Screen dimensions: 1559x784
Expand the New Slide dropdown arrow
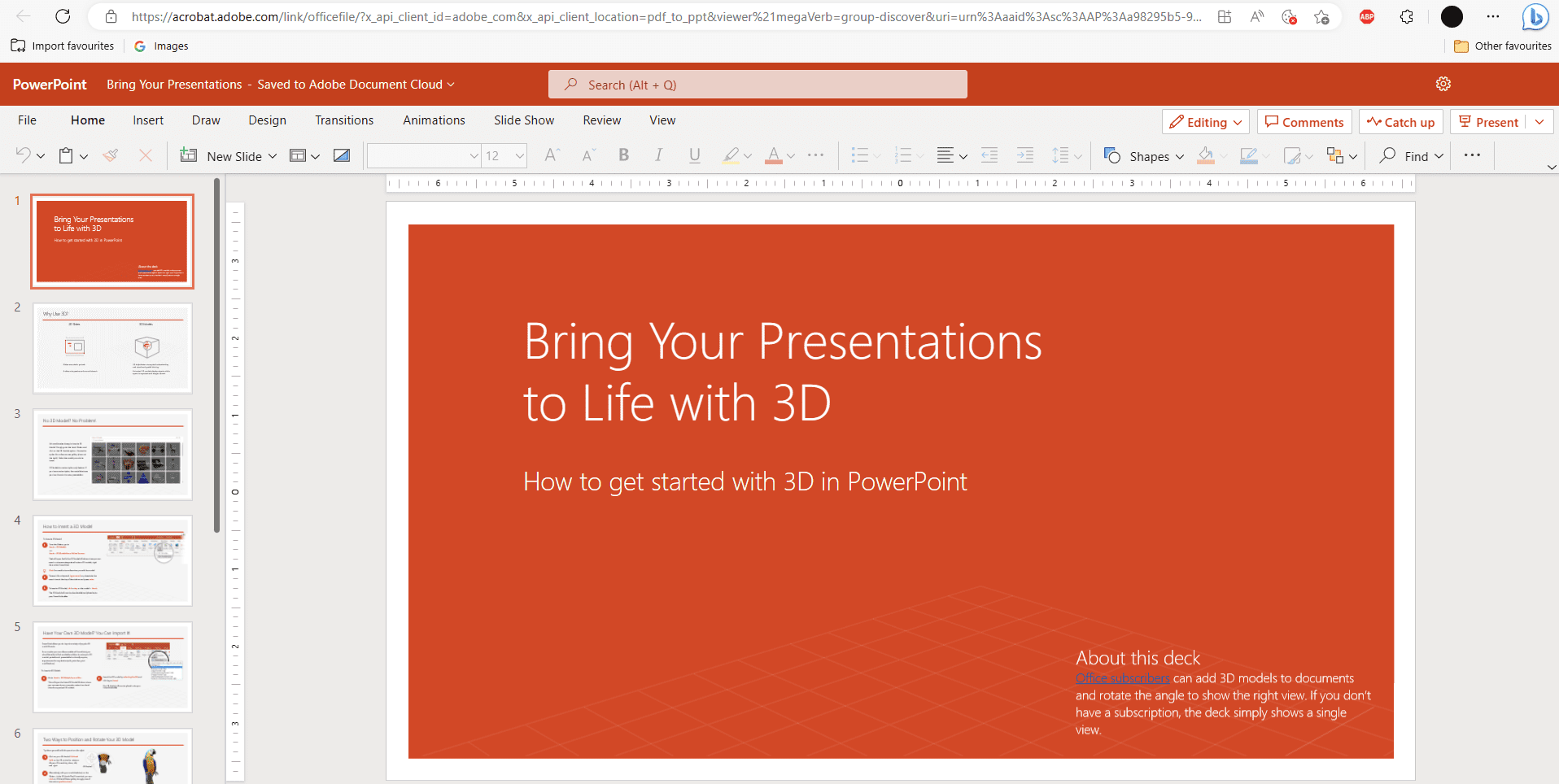(273, 156)
